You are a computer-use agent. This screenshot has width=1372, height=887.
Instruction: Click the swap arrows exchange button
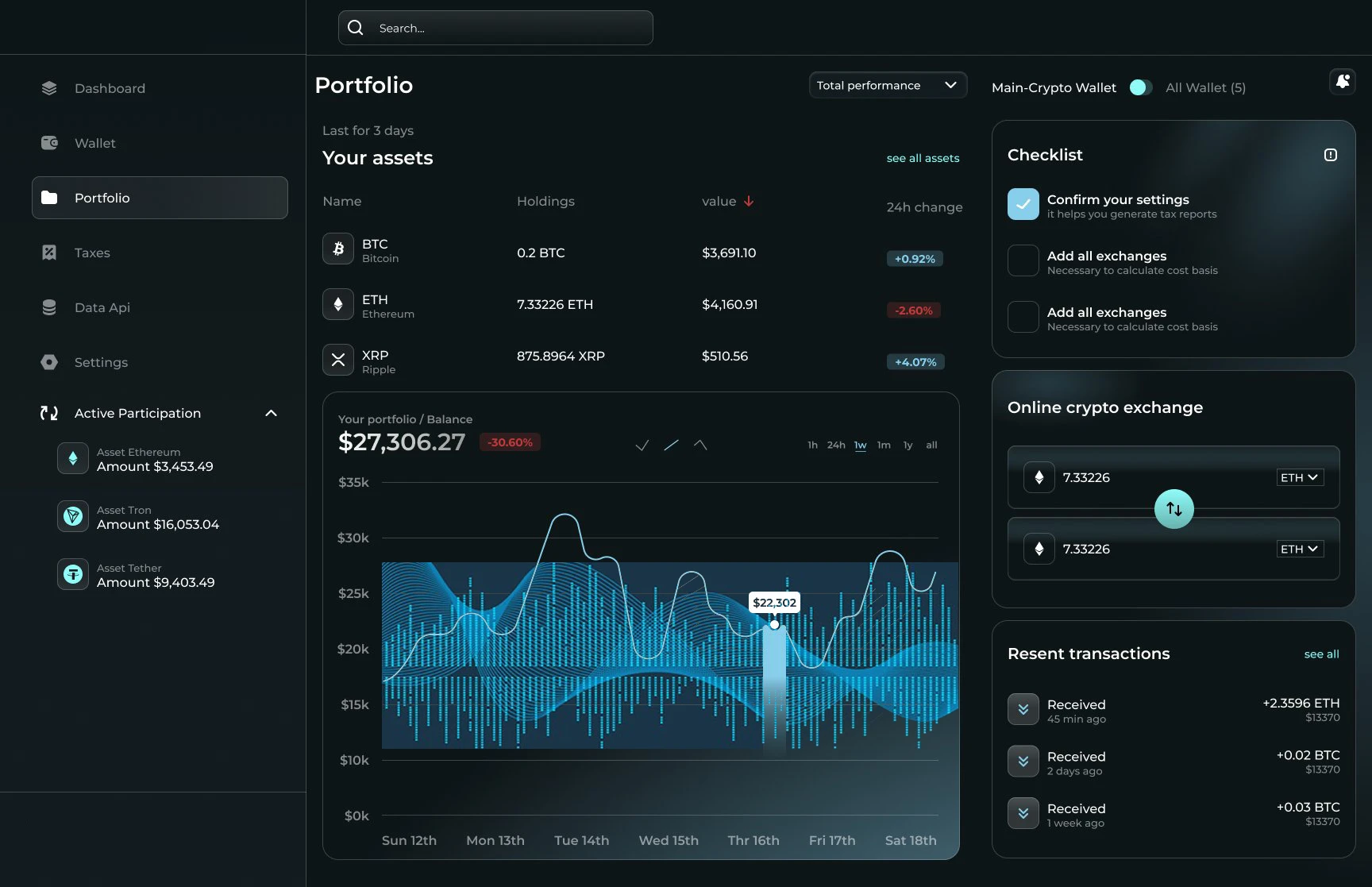pos(1174,509)
